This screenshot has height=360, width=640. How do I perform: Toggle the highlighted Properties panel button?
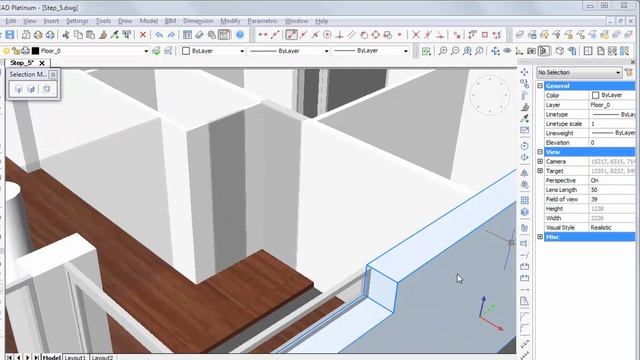(x=224, y=35)
